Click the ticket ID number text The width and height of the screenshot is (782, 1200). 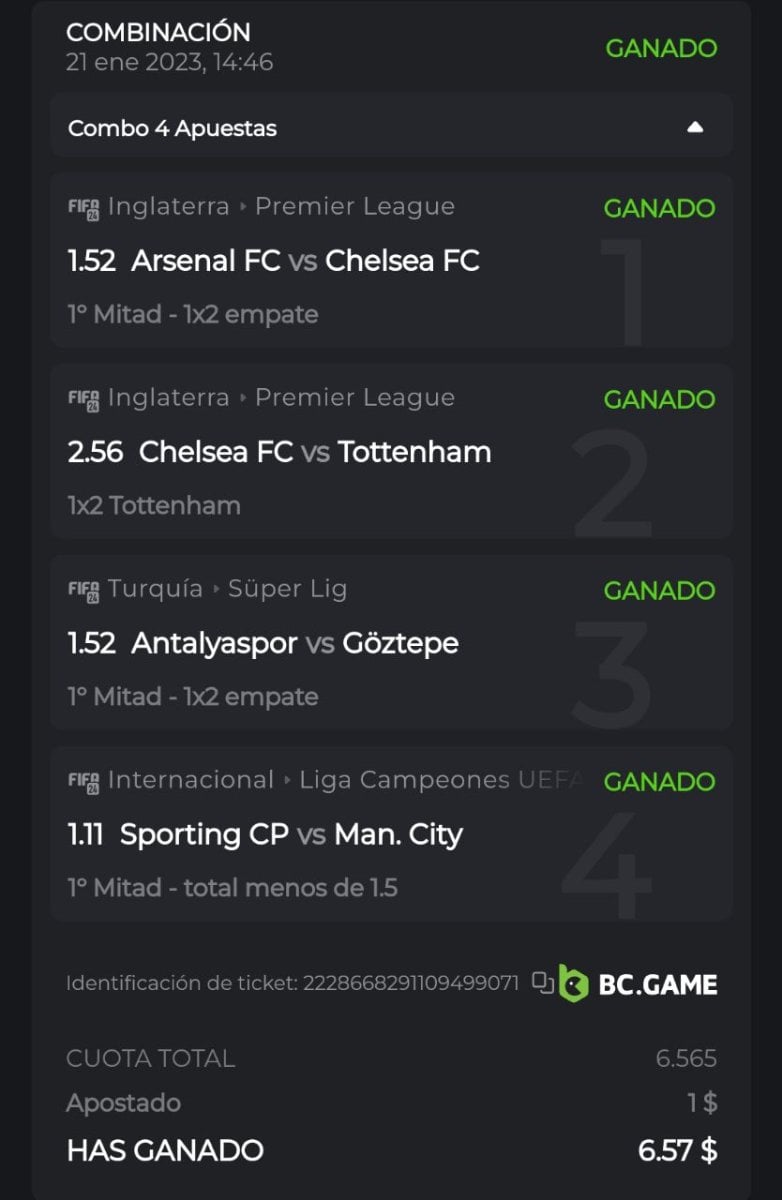pyautogui.click(x=409, y=983)
